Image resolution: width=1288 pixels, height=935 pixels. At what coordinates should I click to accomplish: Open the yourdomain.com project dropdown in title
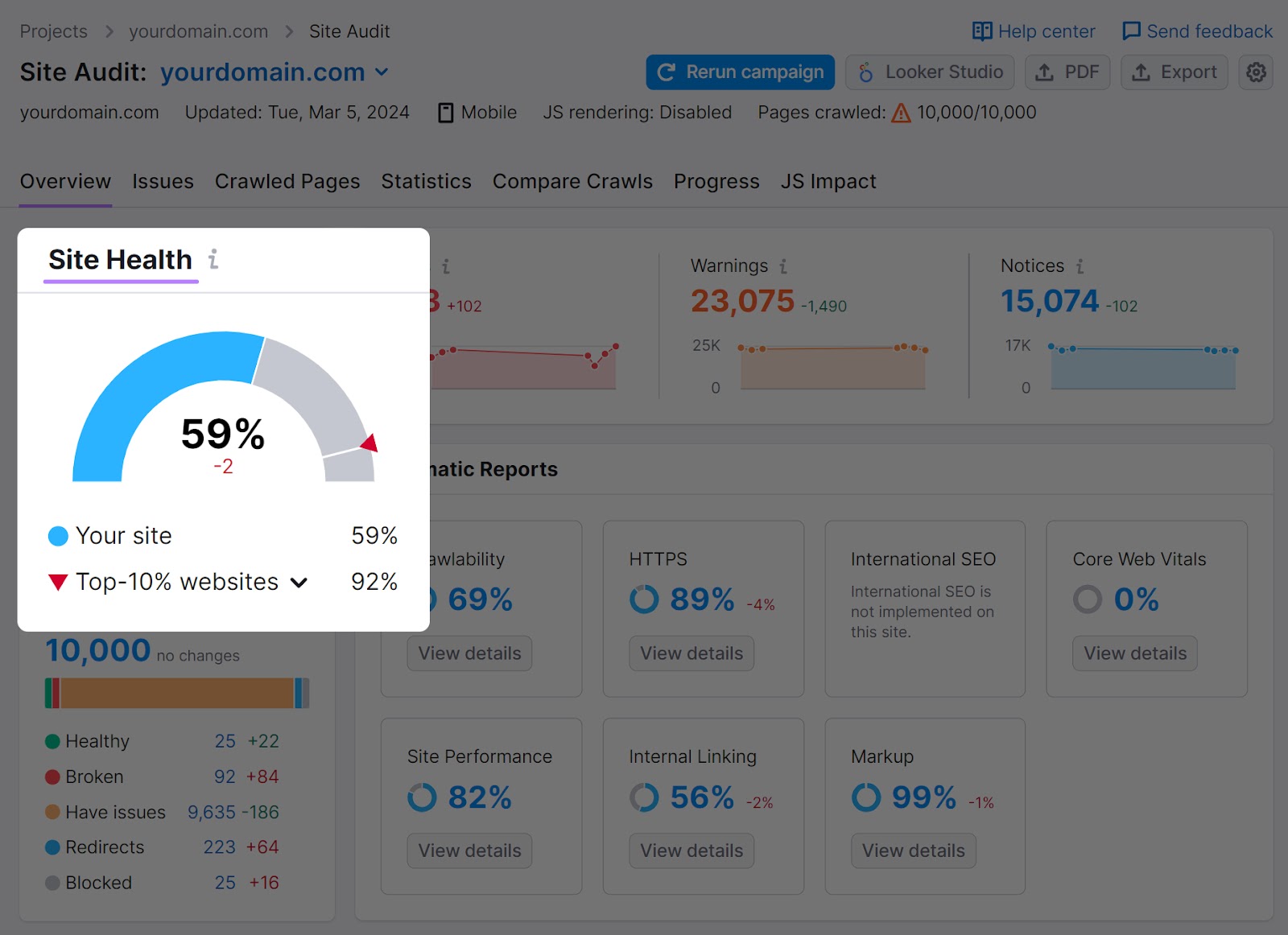point(382,72)
